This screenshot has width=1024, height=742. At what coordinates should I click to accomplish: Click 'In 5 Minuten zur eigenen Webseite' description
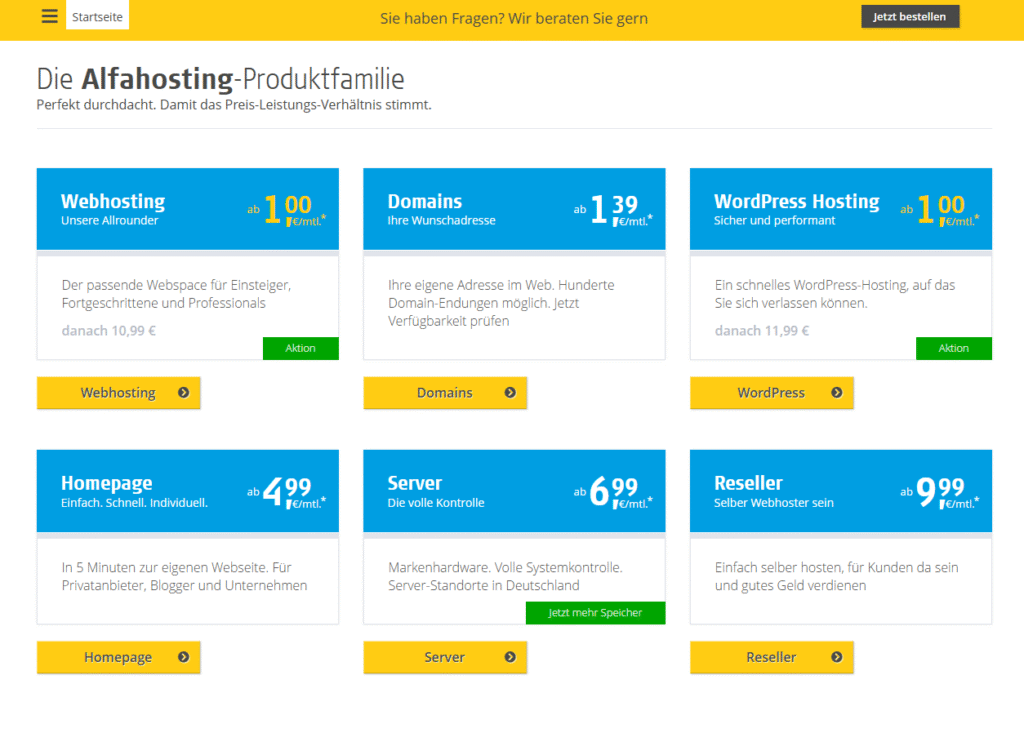pyautogui.click(x=184, y=576)
